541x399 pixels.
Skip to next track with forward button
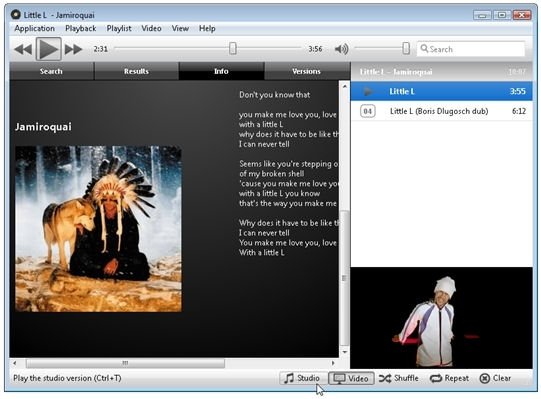click(73, 49)
